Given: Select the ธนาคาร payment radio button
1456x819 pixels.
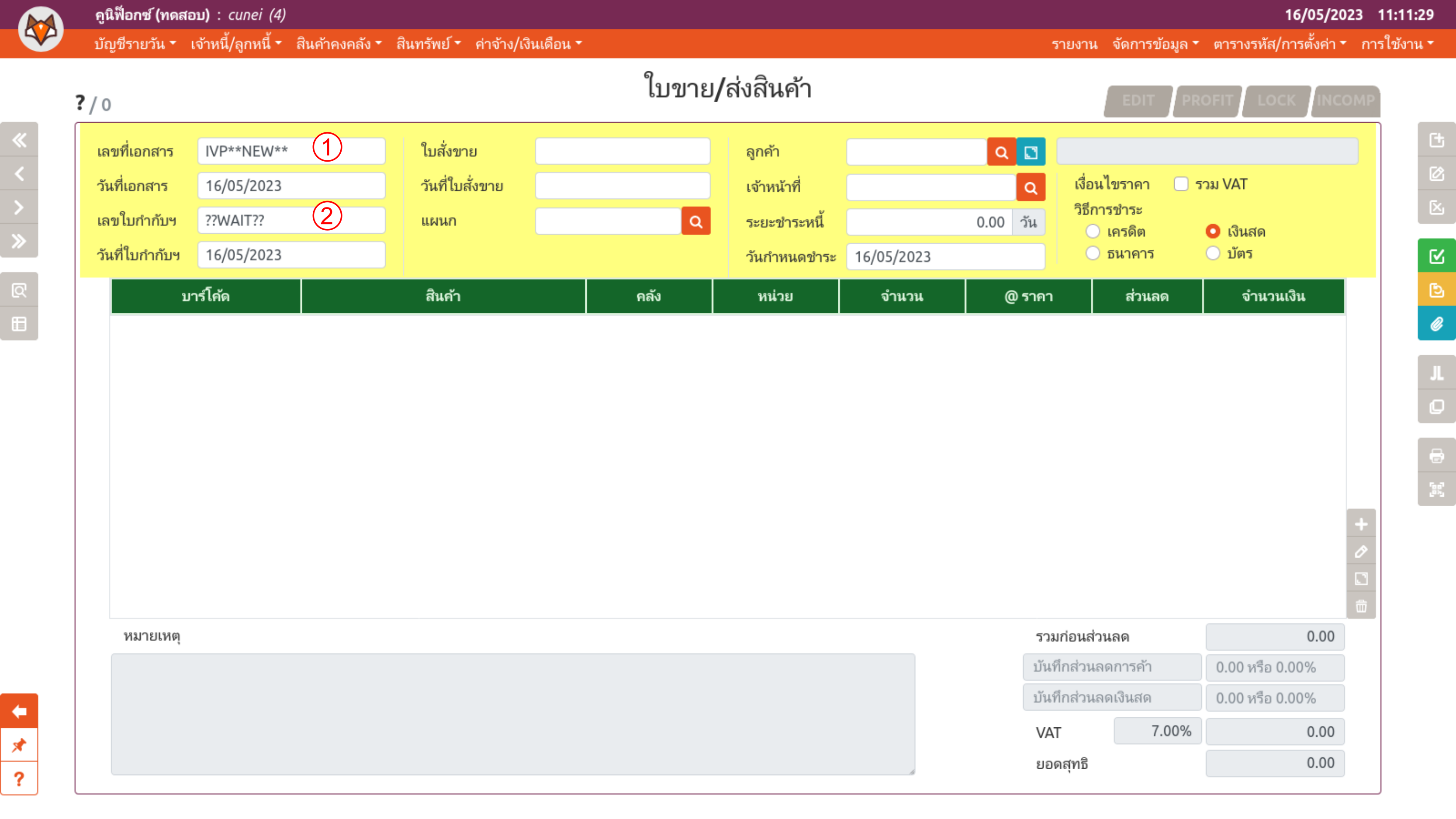Looking at the screenshot, I should pos(1093,253).
